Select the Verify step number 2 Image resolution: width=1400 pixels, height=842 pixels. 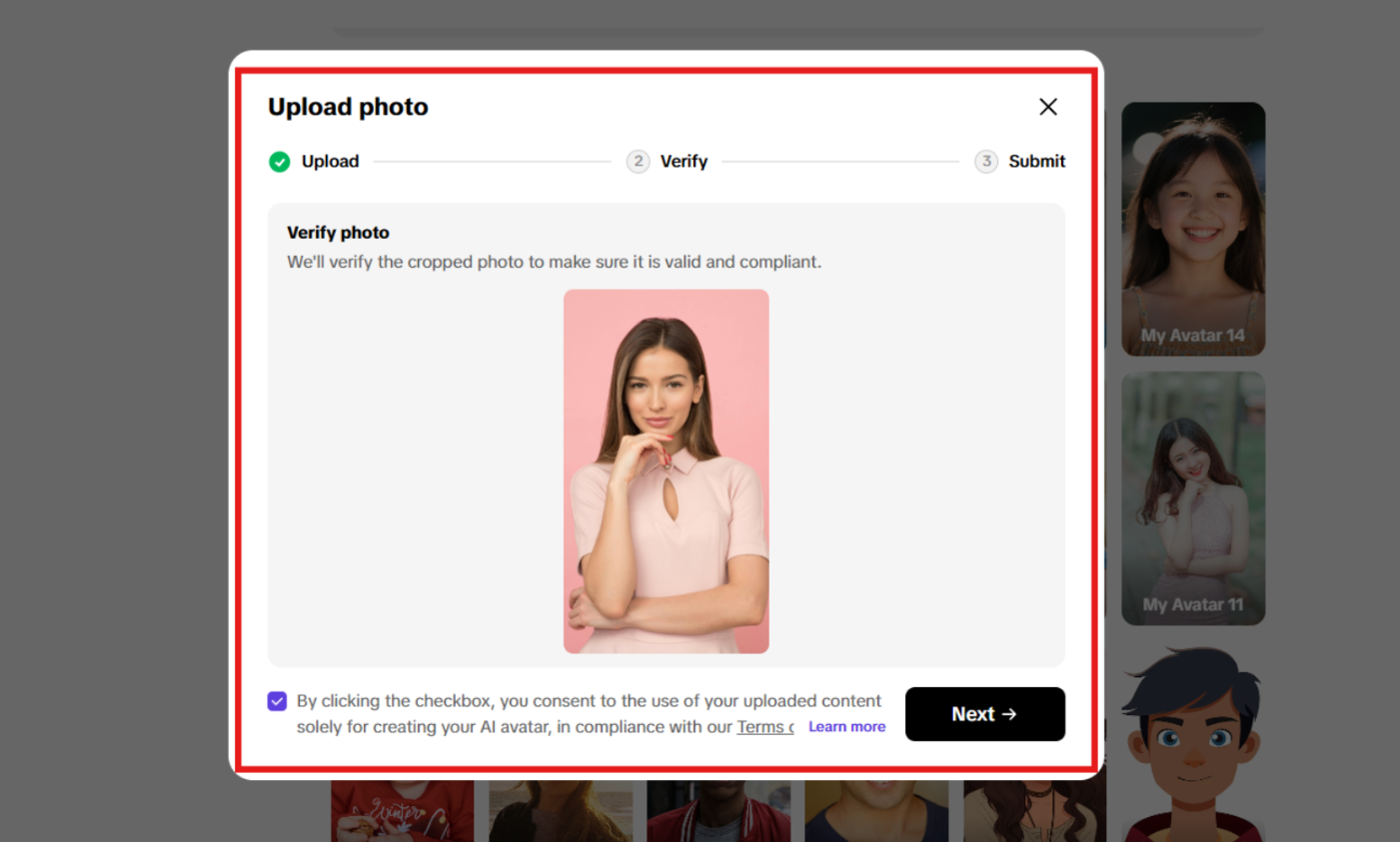click(638, 162)
